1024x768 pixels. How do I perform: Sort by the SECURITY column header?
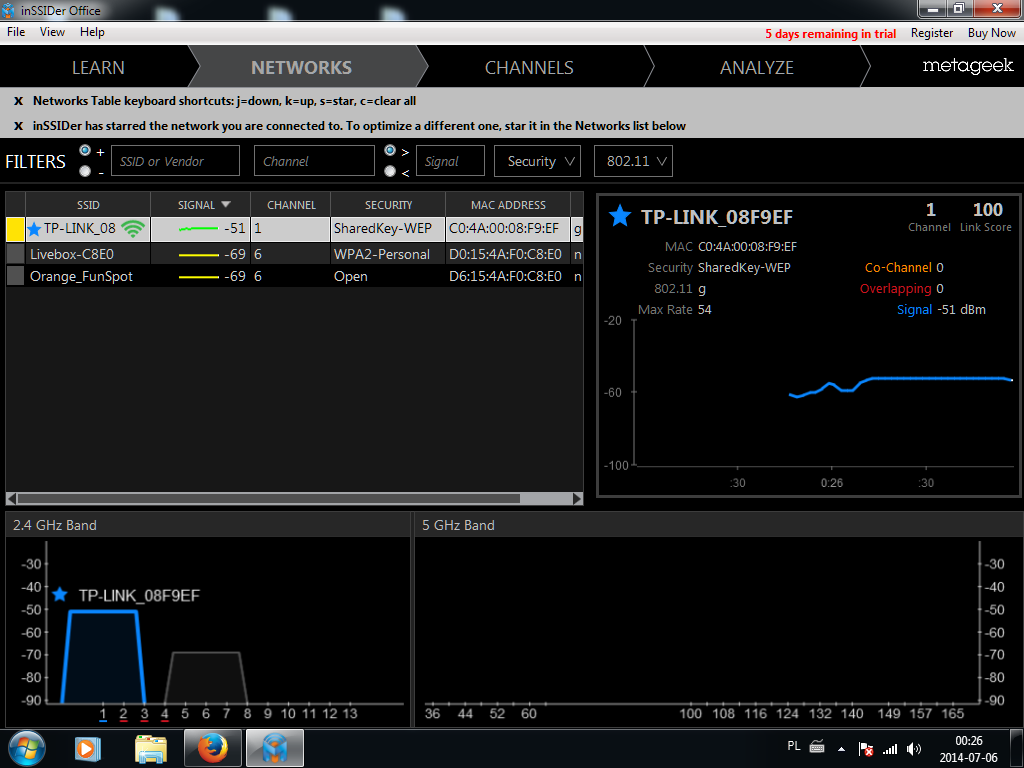tap(388, 204)
